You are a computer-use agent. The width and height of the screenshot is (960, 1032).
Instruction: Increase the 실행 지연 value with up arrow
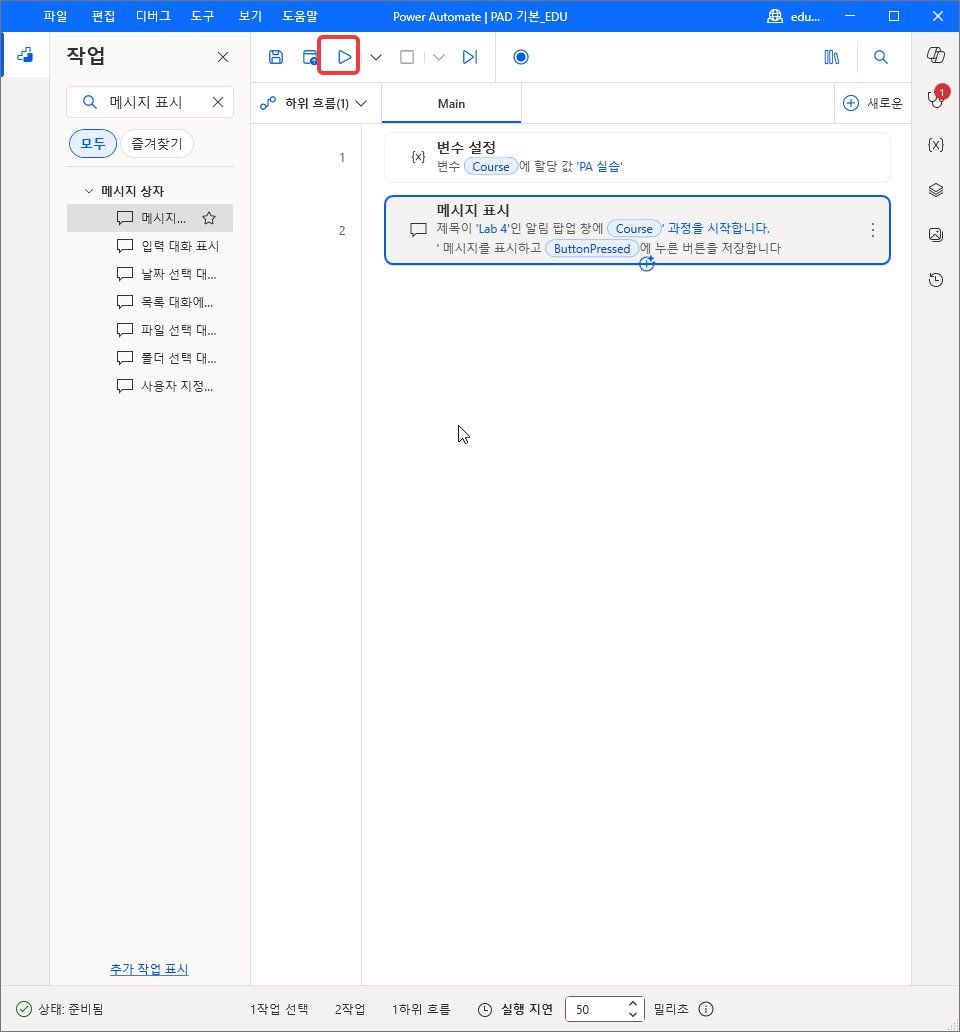click(x=632, y=1003)
